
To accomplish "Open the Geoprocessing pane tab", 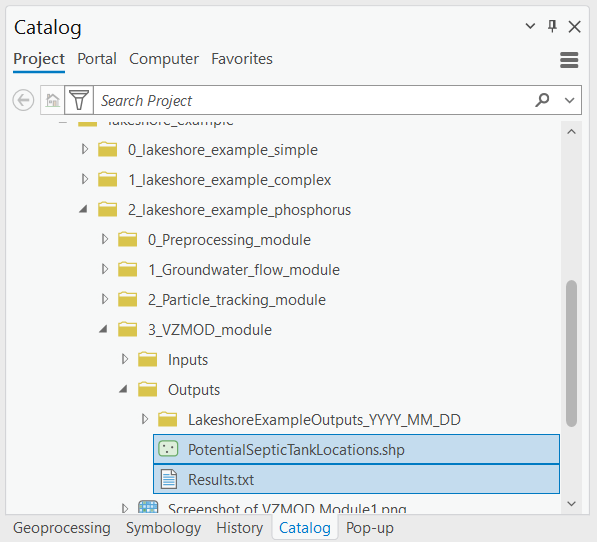I will click(x=62, y=528).
